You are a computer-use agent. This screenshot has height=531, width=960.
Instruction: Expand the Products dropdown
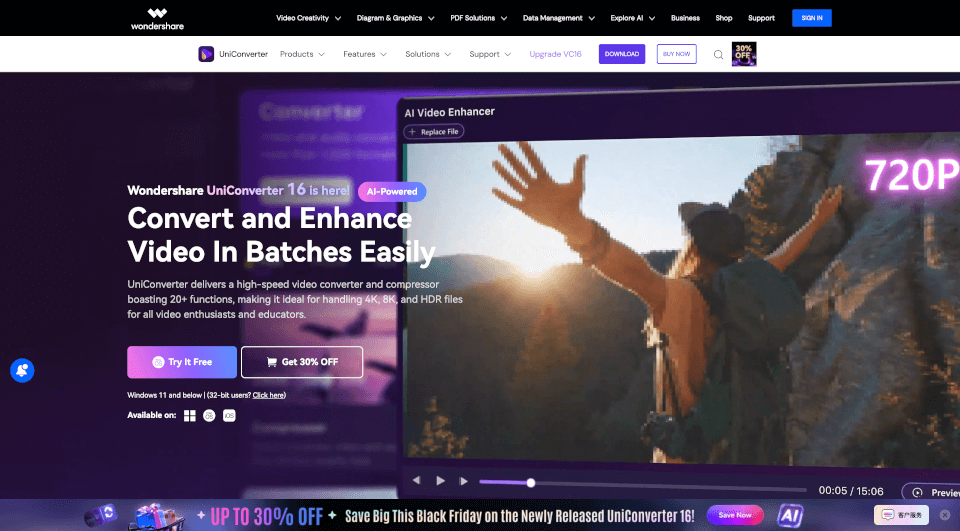click(x=302, y=54)
